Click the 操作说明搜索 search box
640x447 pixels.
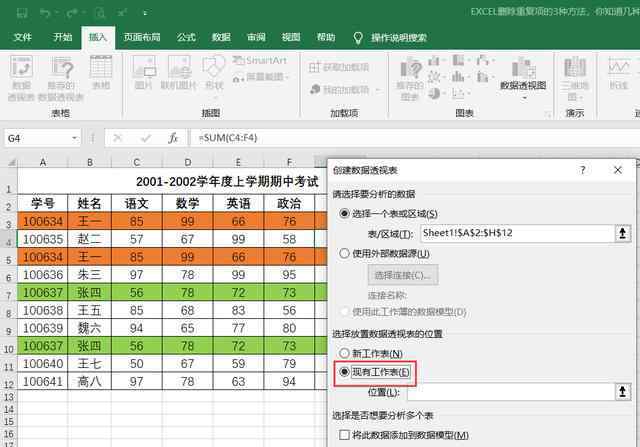(398, 37)
